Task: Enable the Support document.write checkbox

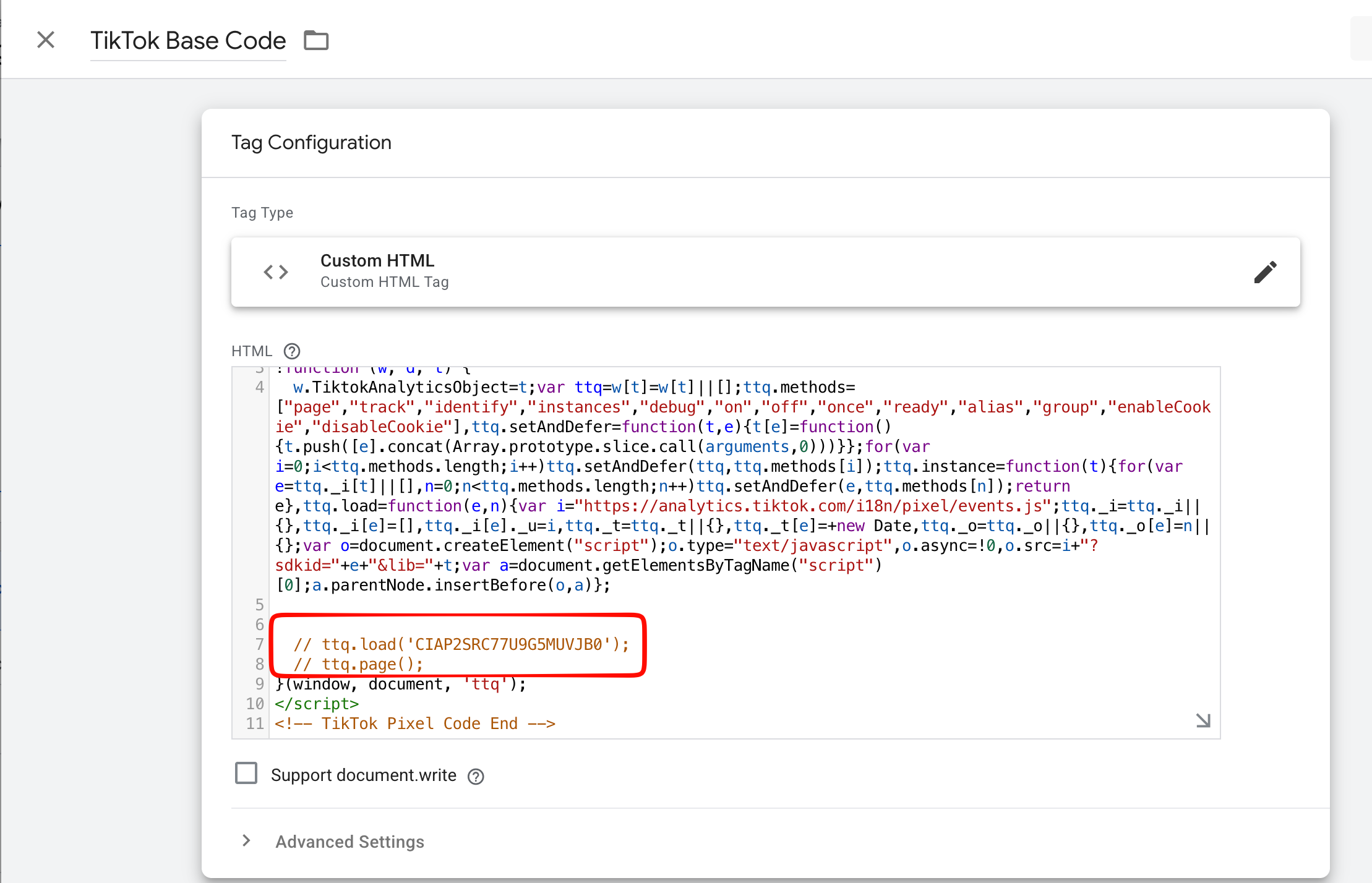Action: pyautogui.click(x=246, y=774)
